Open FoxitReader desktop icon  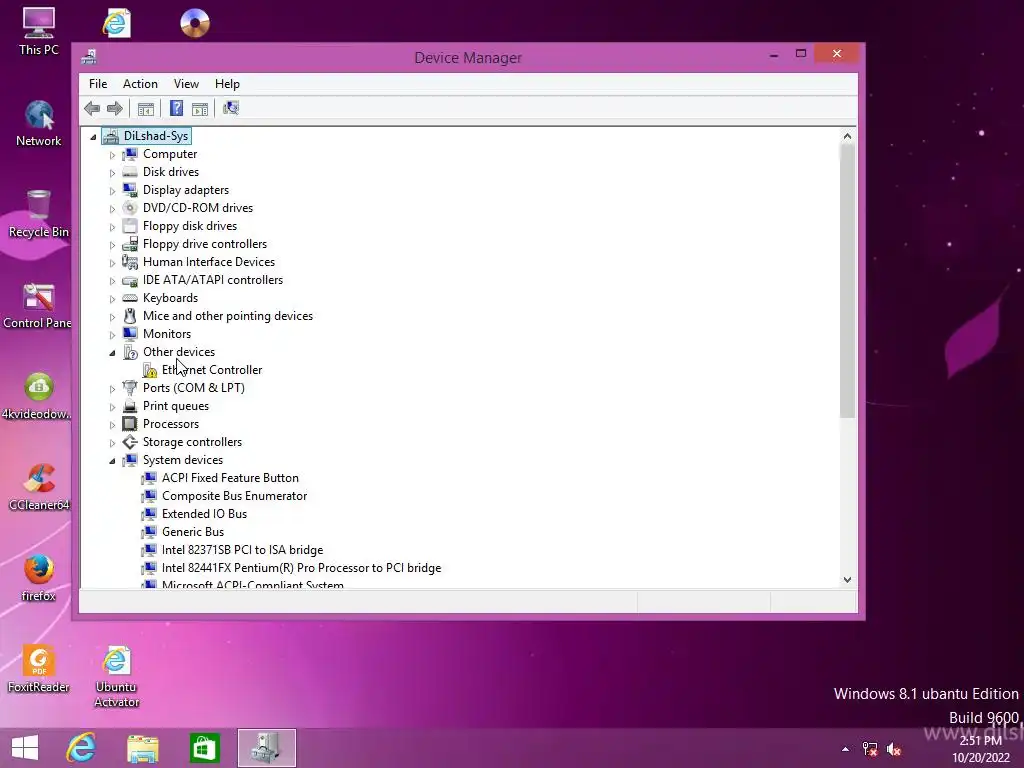coord(39,669)
